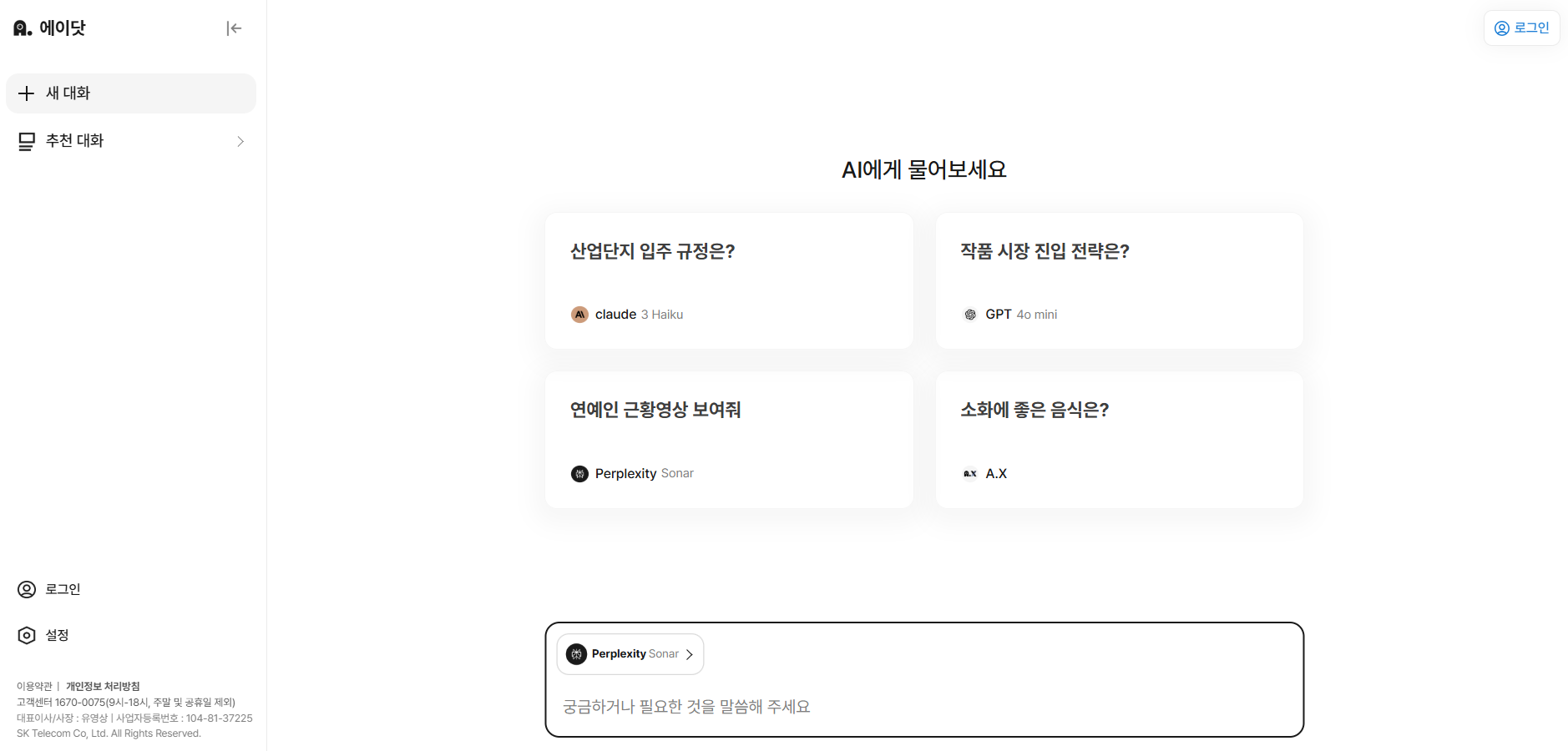
Task: Click the GPT model icon on the card
Action: 970,315
